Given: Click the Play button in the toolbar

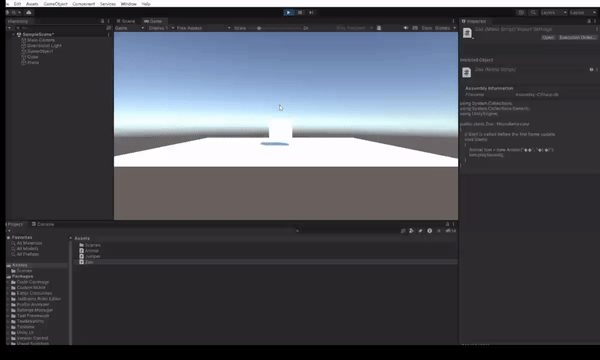Looking at the screenshot, I should click(x=289, y=13).
